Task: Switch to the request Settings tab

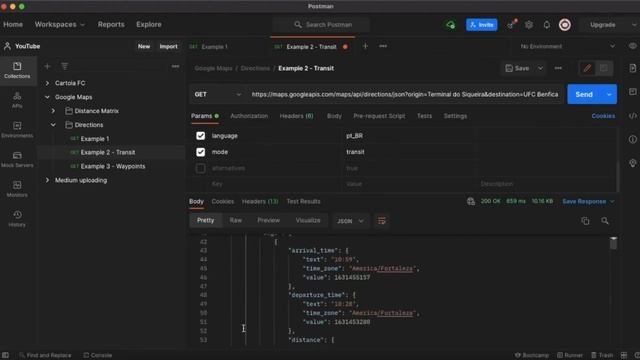Action: tap(455, 116)
